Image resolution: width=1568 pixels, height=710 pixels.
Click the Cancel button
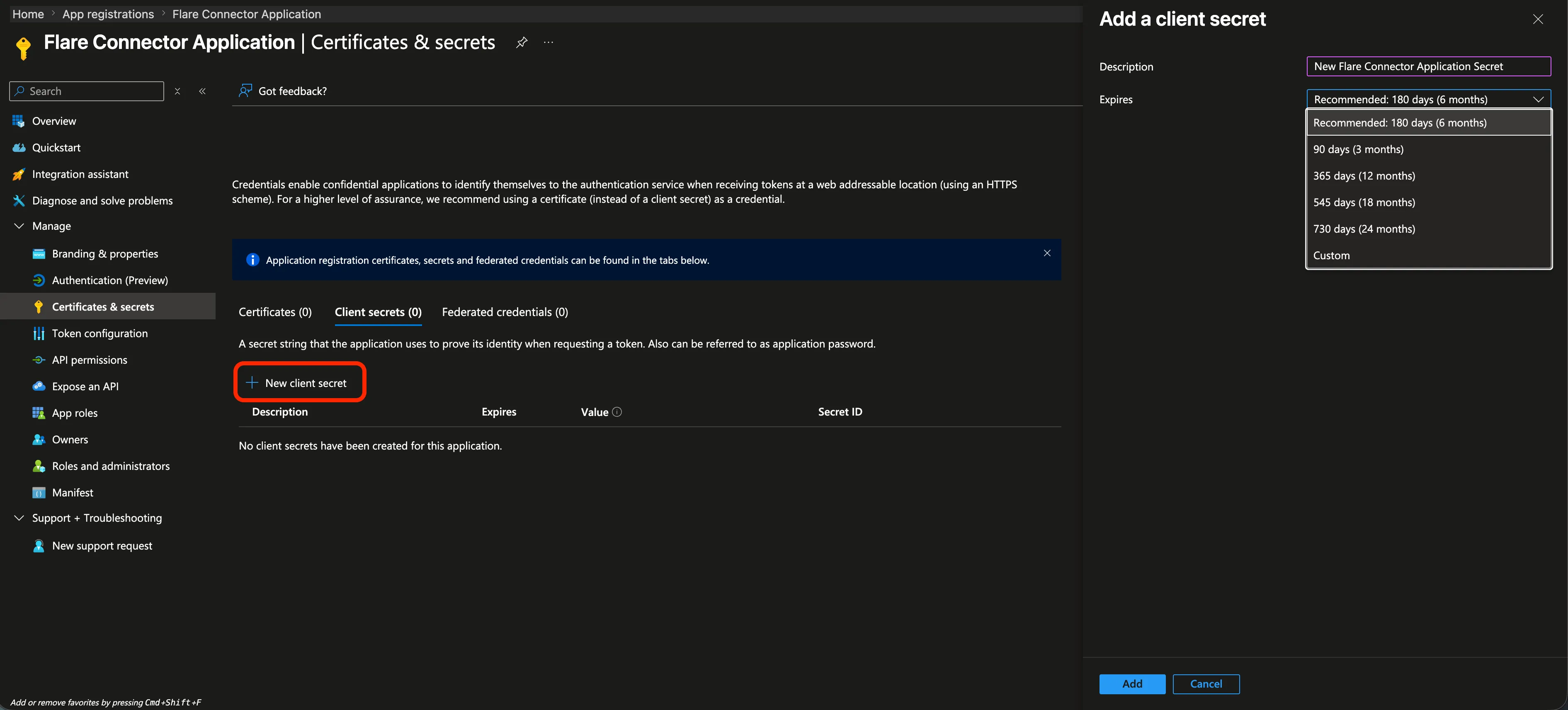(x=1206, y=684)
